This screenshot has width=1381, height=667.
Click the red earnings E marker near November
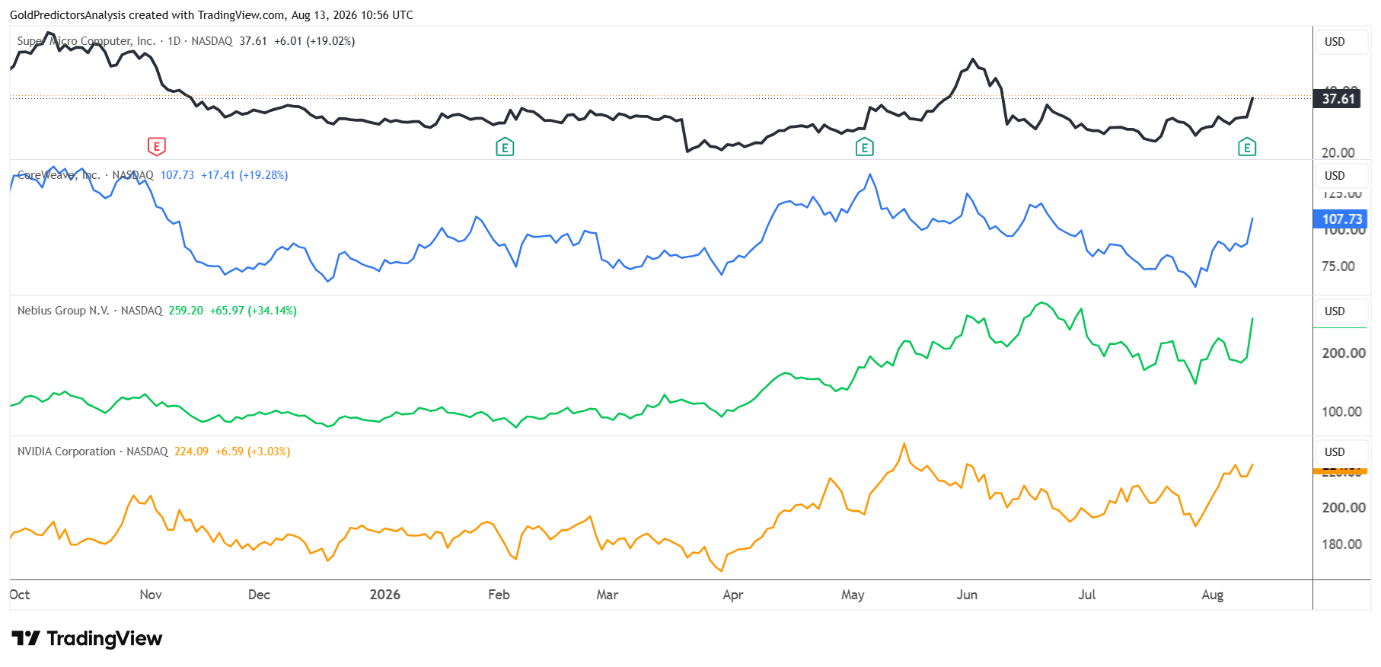tap(156, 147)
